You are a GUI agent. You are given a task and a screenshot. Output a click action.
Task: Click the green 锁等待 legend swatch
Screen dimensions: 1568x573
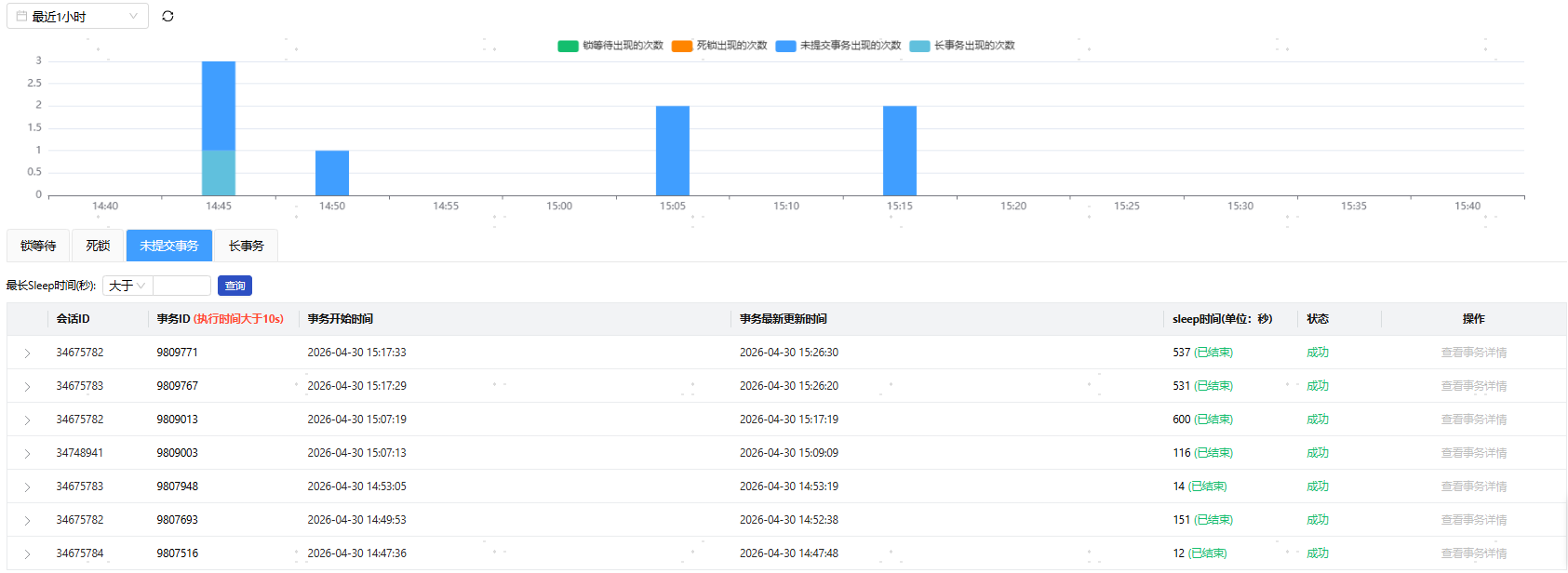tap(568, 46)
